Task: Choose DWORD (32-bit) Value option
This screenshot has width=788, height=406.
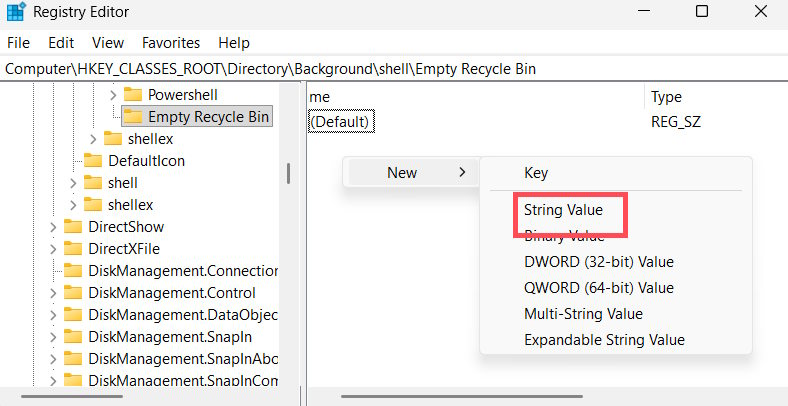Action: tap(598, 262)
